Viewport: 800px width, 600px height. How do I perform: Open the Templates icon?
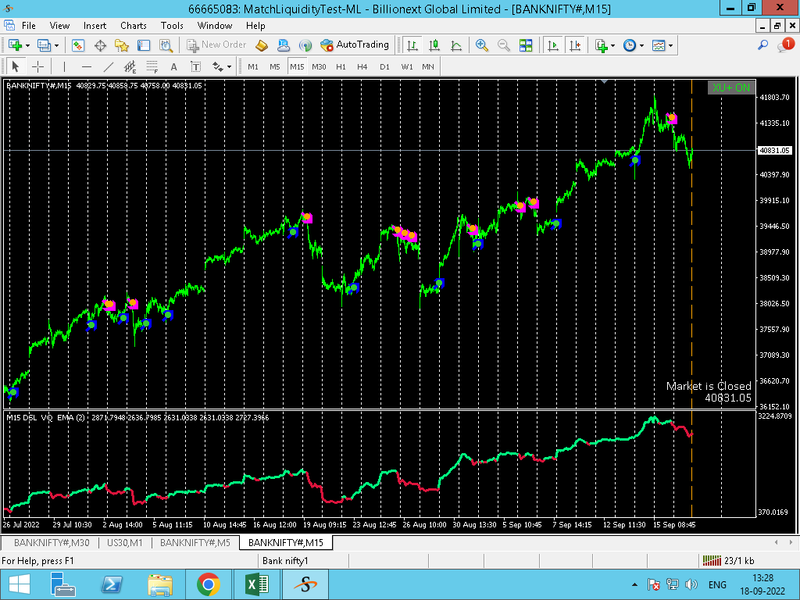[x=659, y=45]
